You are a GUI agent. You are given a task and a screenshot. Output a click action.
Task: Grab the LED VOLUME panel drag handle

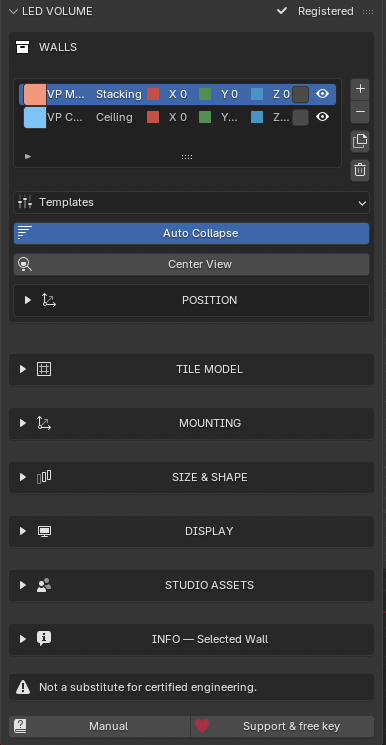click(x=368, y=11)
